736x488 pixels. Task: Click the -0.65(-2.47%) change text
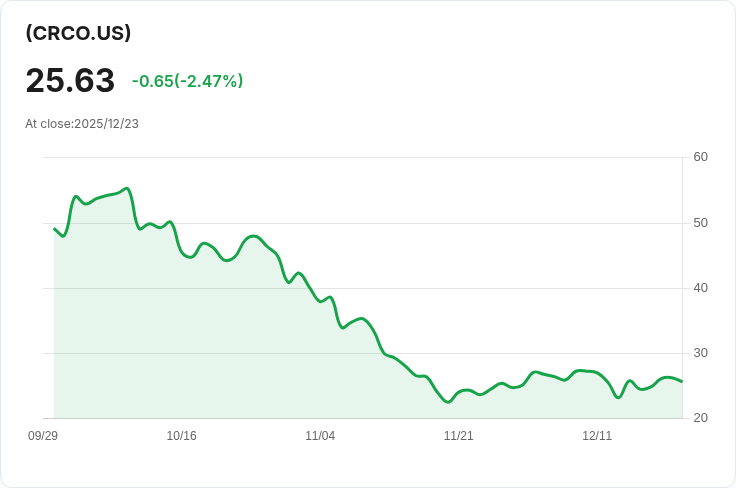pos(187,81)
